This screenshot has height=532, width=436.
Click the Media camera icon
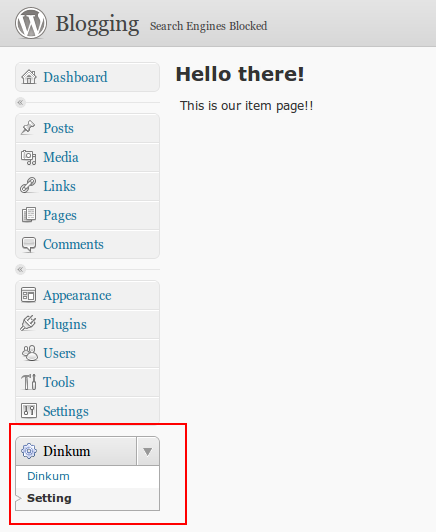coord(29,157)
